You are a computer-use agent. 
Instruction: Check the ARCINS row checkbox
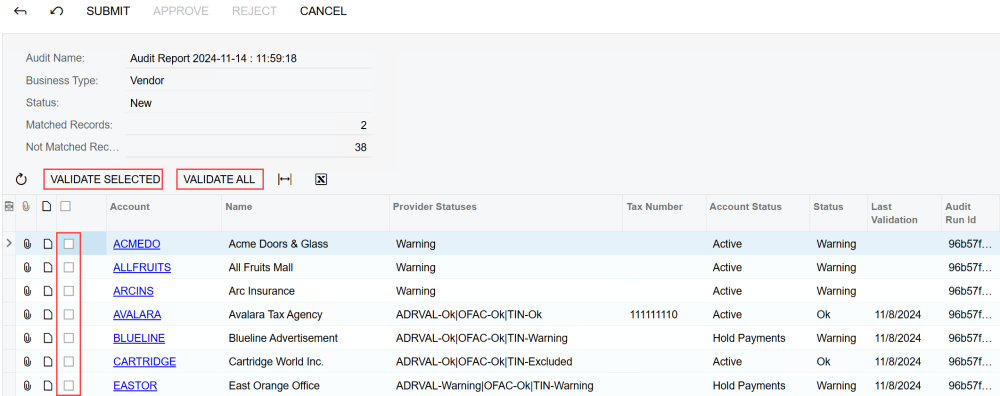pyautogui.click(x=69, y=291)
